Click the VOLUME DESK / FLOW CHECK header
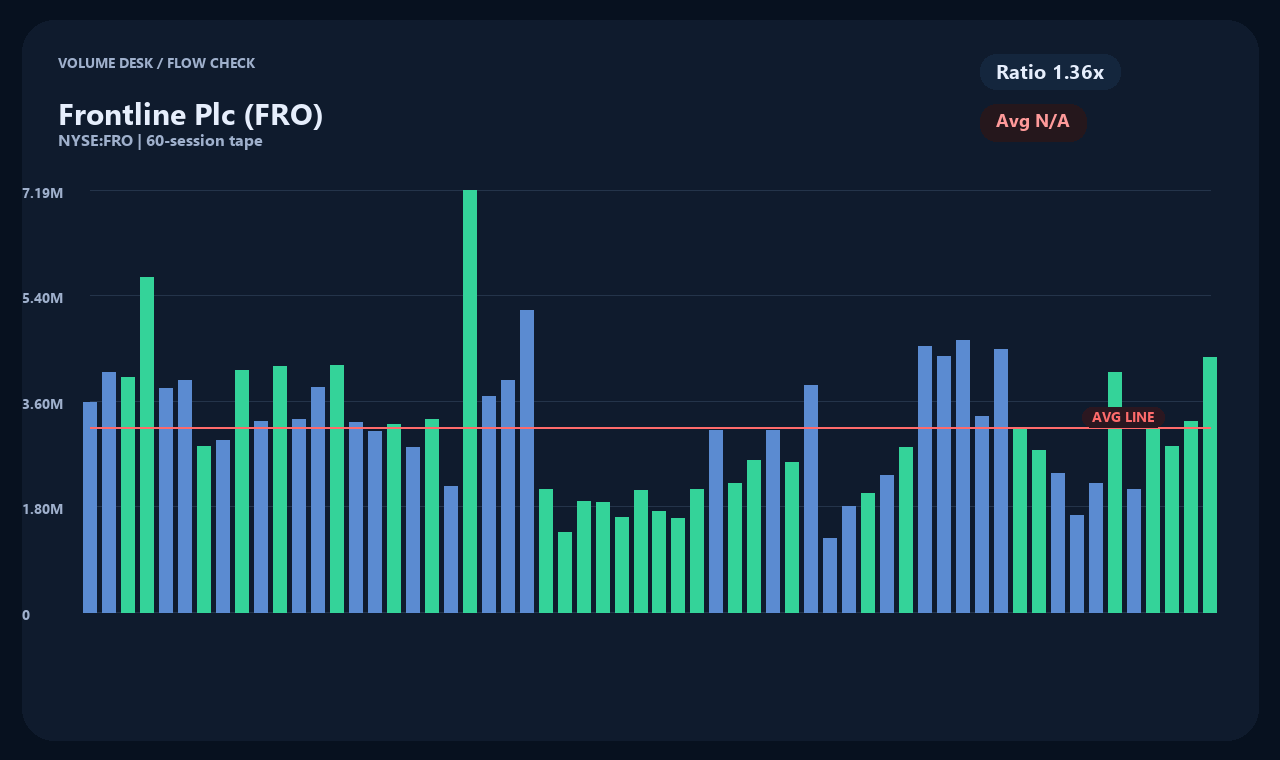The image size is (1280, 760). (156, 63)
